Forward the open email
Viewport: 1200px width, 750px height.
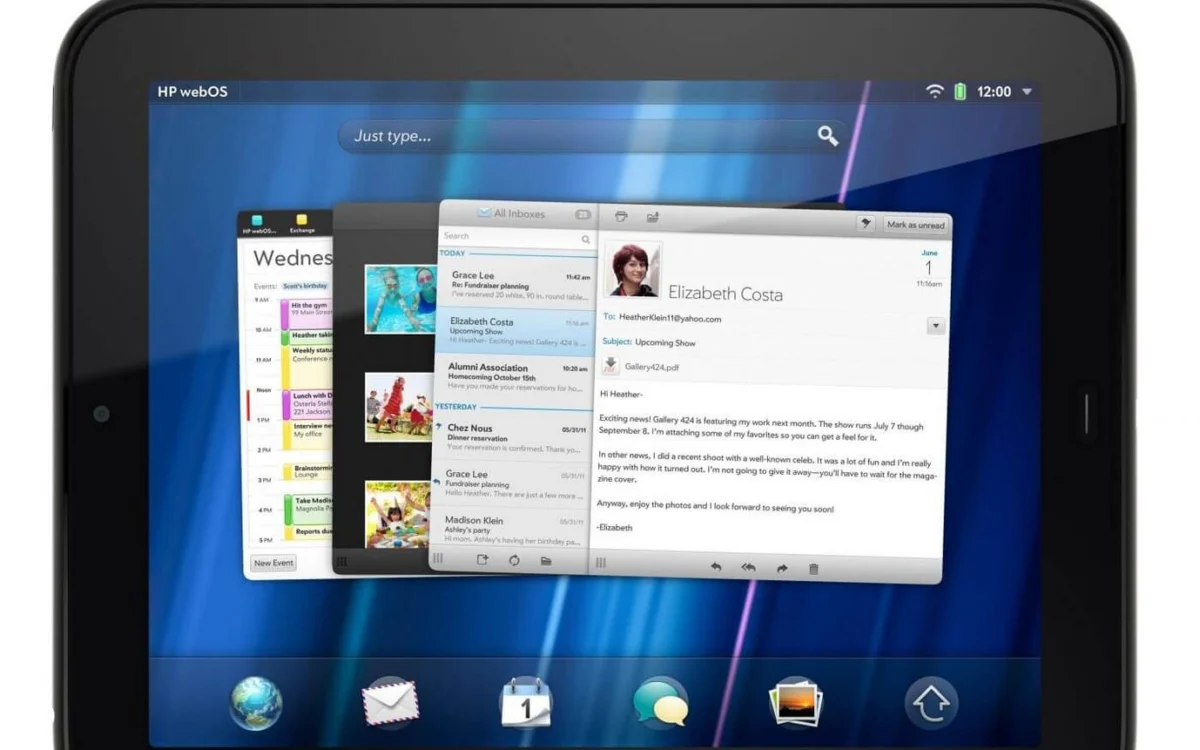point(782,569)
